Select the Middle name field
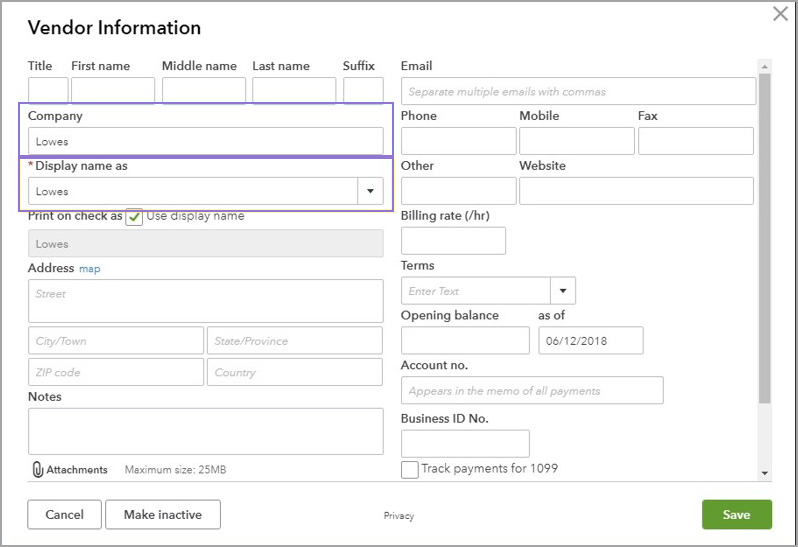 pos(204,90)
